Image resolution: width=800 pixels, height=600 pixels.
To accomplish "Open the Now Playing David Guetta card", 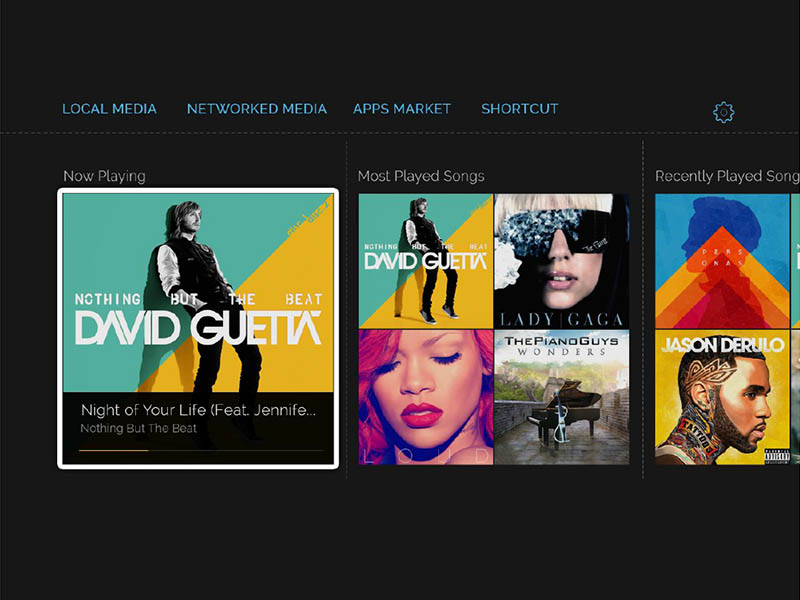I will tap(198, 328).
